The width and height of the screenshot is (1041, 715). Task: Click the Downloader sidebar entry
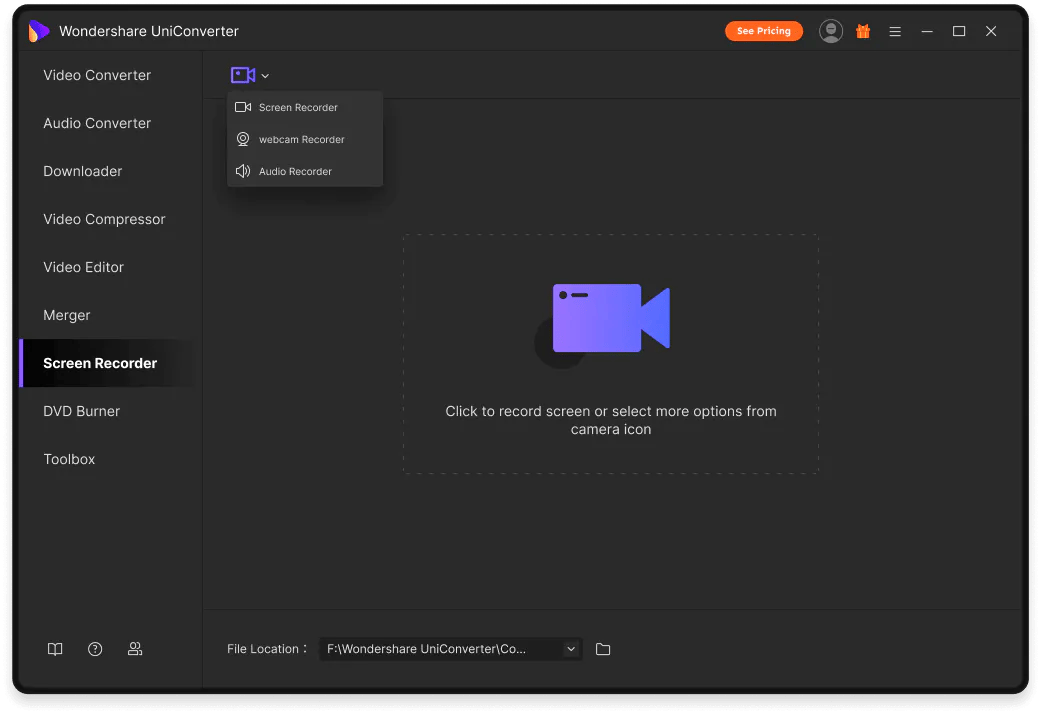[x=82, y=171]
